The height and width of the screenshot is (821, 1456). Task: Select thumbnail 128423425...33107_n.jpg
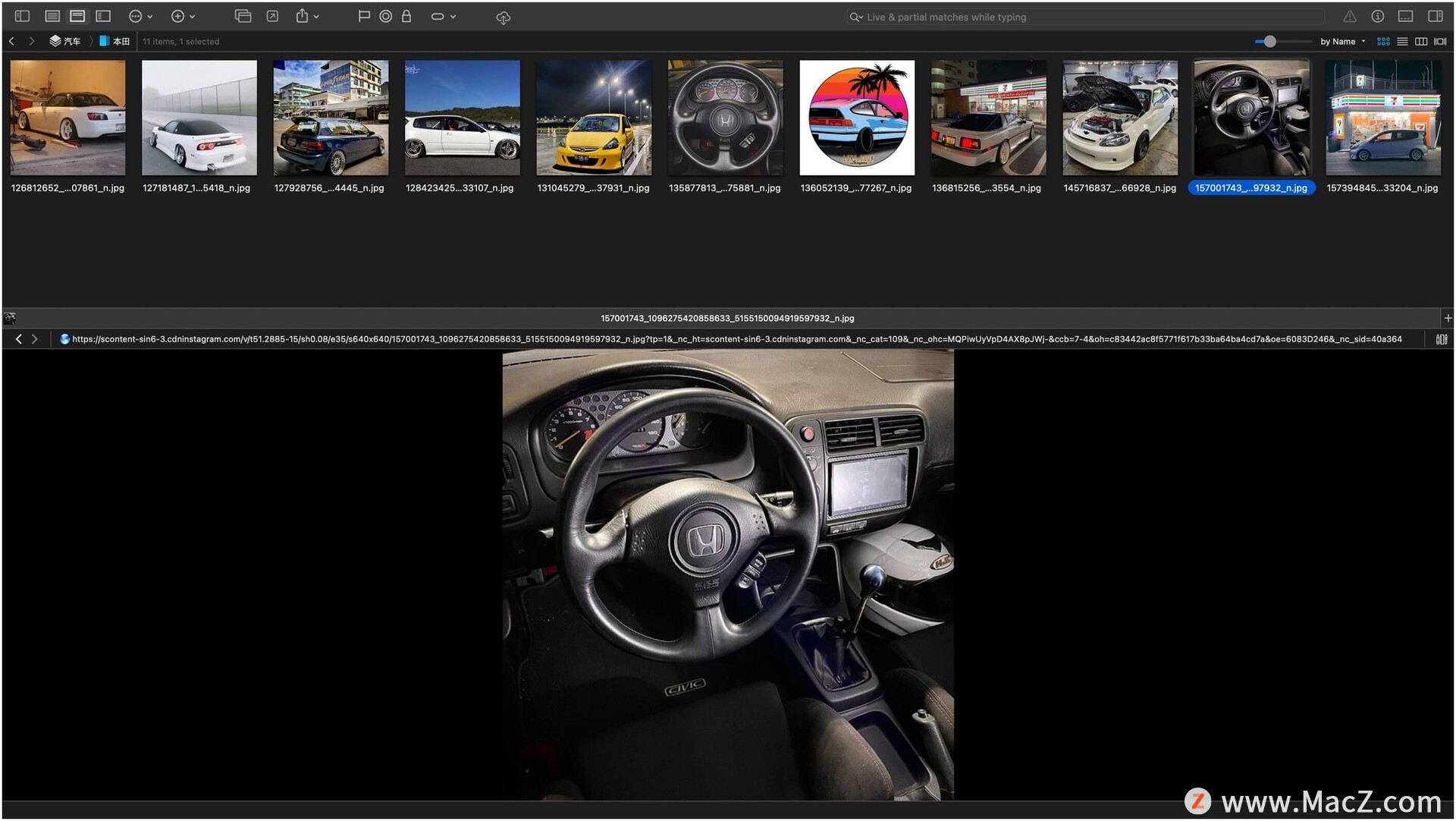(463, 118)
